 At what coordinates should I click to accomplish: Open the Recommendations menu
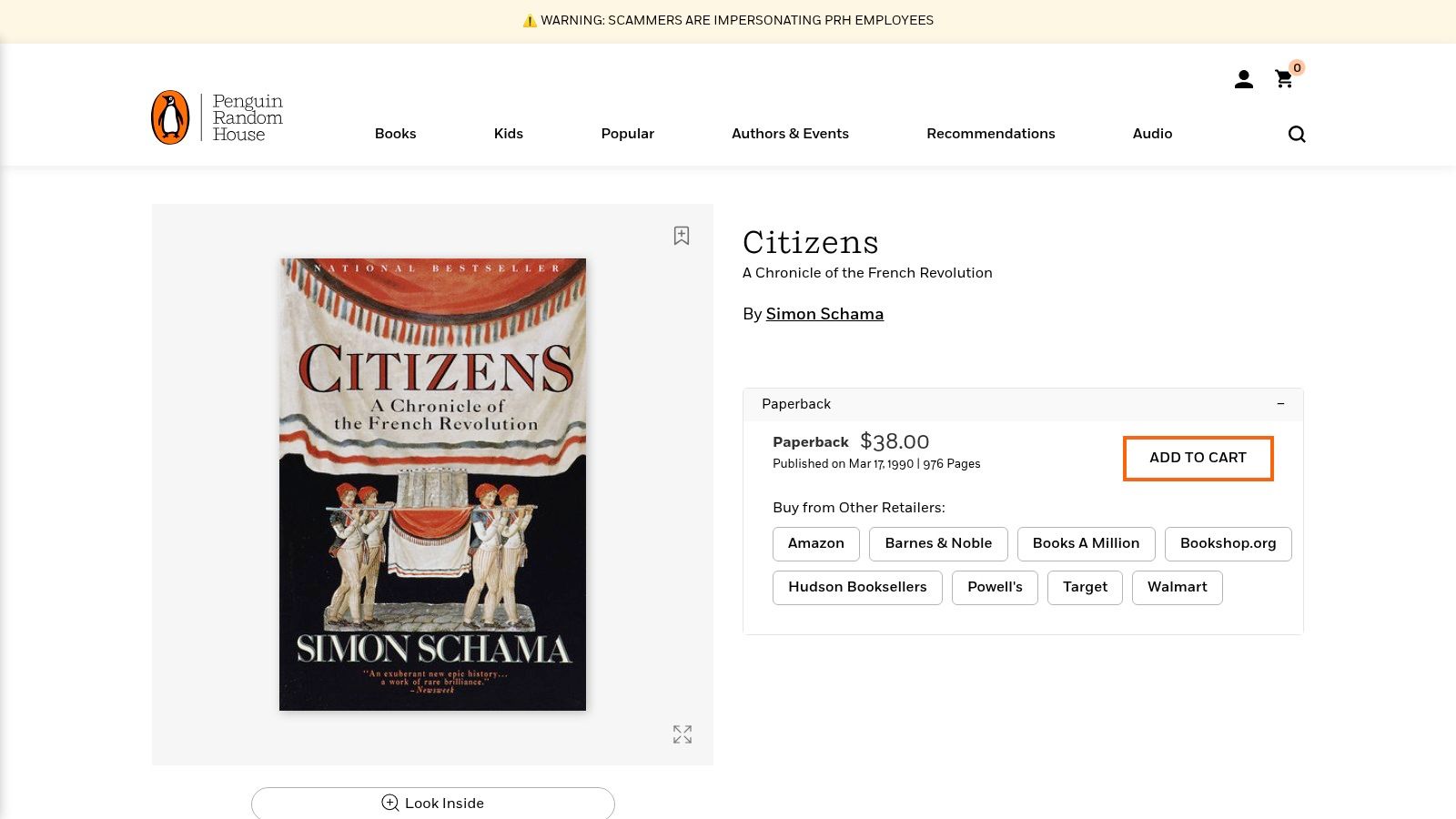pyautogui.click(x=991, y=134)
